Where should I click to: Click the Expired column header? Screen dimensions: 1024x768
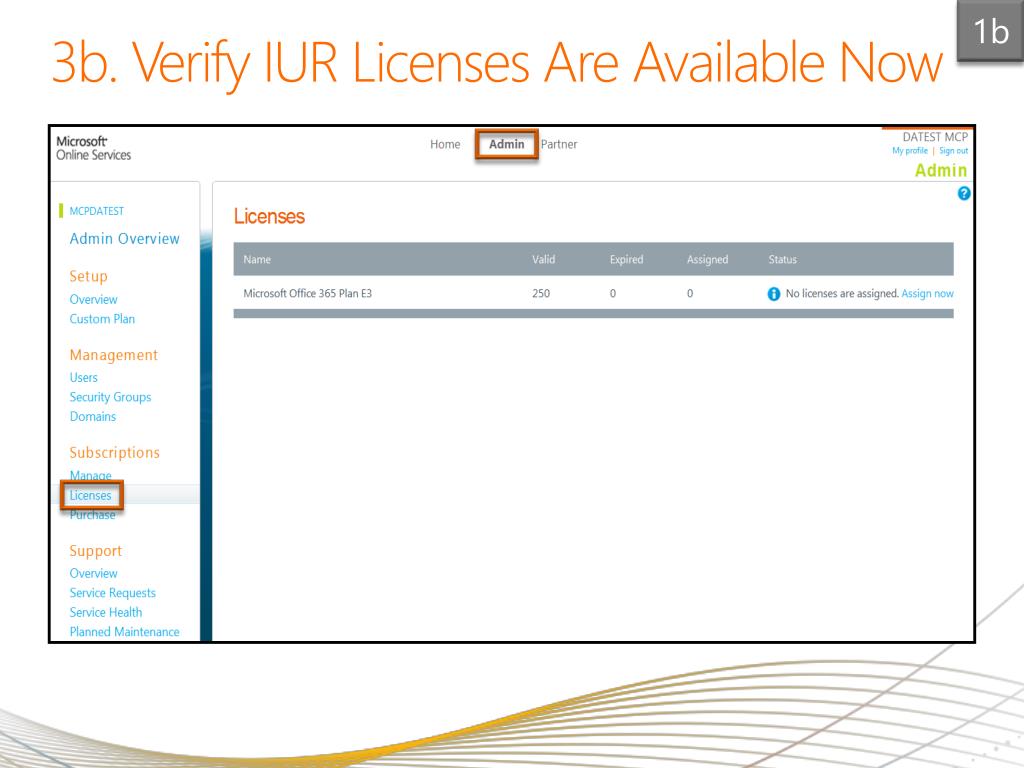(626, 259)
